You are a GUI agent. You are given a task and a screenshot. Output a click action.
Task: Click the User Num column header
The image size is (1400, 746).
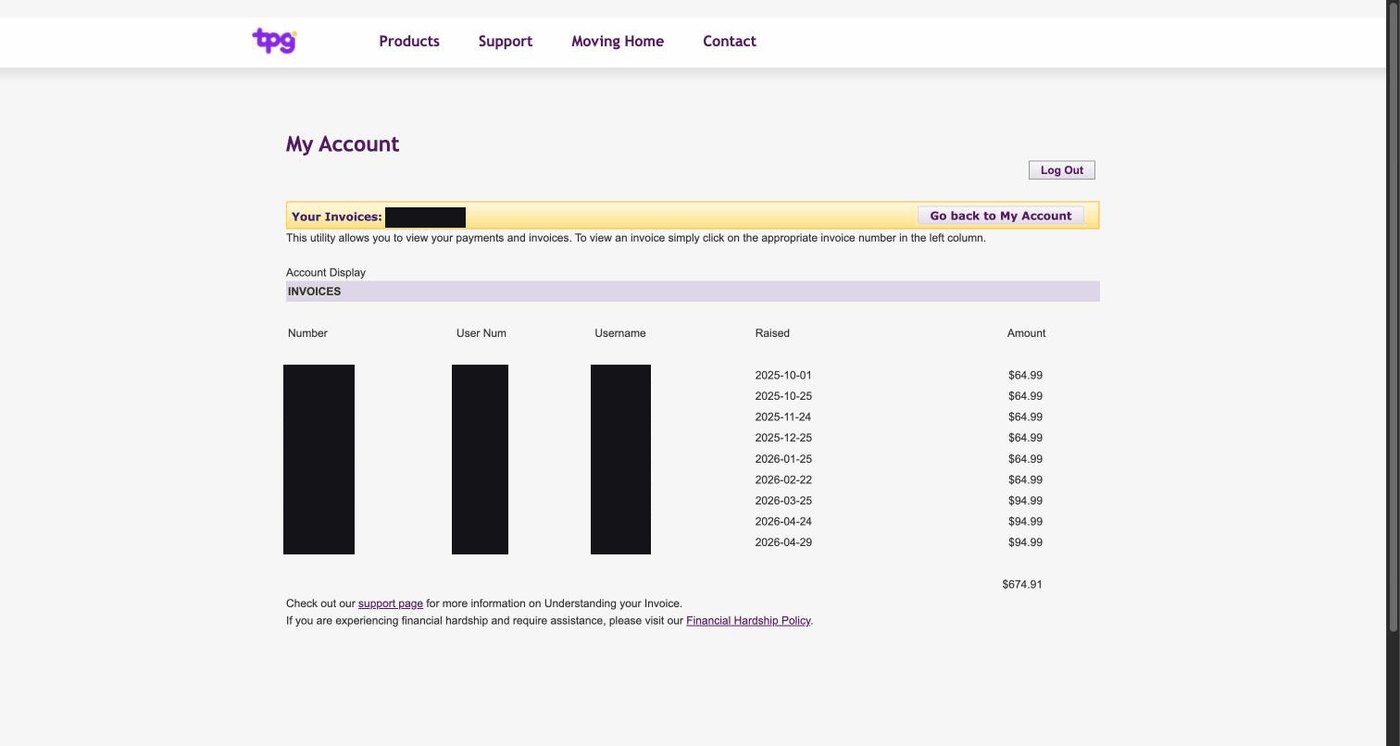click(x=481, y=334)
